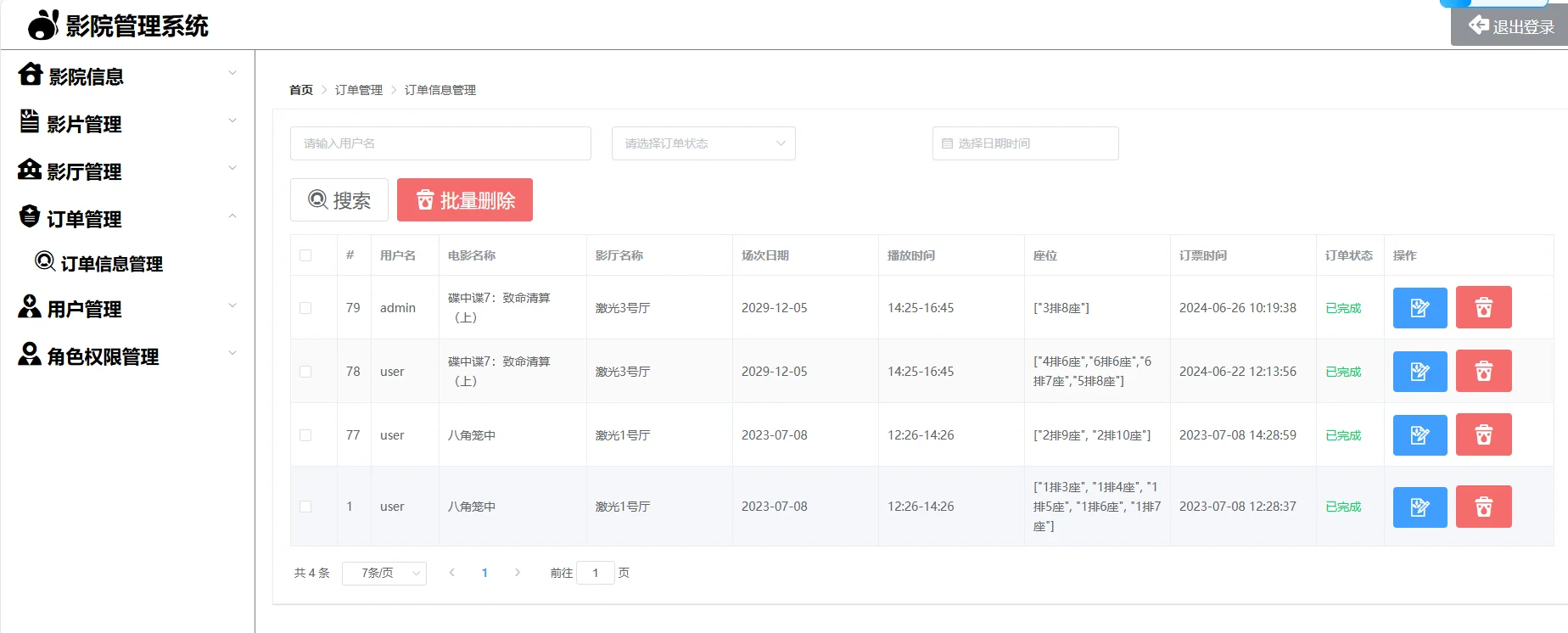
Task: Select the 订单信息管理 submenu item
Action: coord(127,263)
